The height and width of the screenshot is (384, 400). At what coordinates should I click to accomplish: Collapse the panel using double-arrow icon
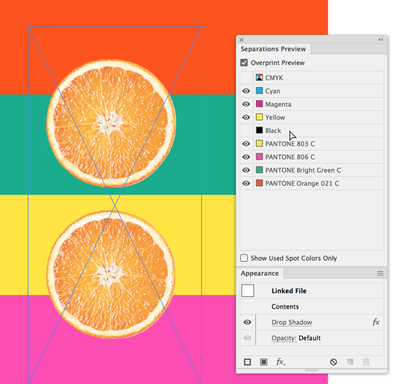[381, 40]
